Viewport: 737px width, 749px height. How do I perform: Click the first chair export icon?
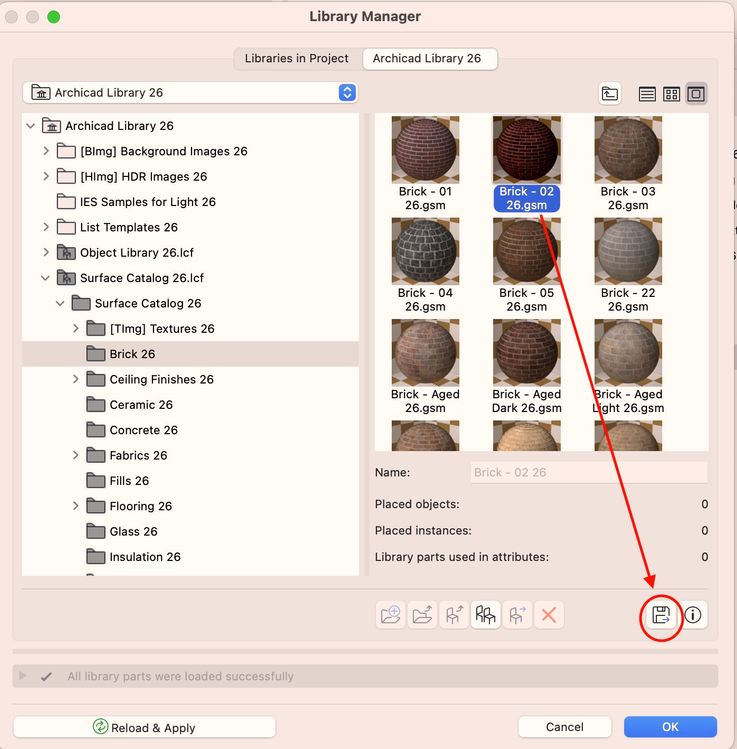click(x=454, y=615)
